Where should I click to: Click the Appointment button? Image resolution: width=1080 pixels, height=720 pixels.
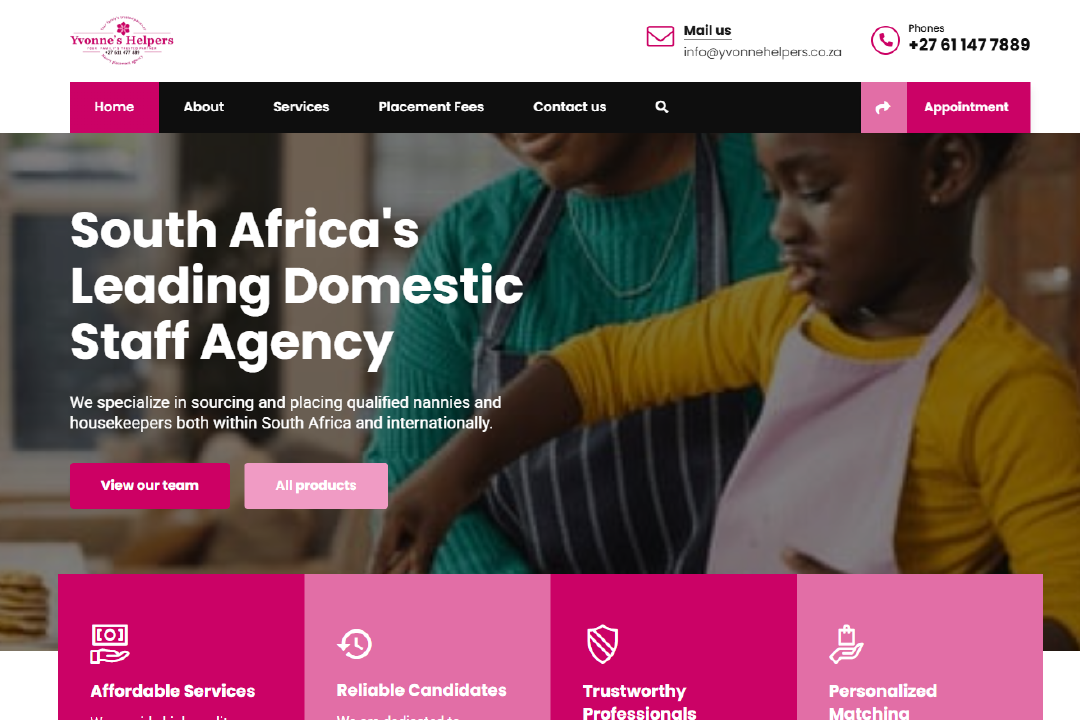tap(968, 107)
